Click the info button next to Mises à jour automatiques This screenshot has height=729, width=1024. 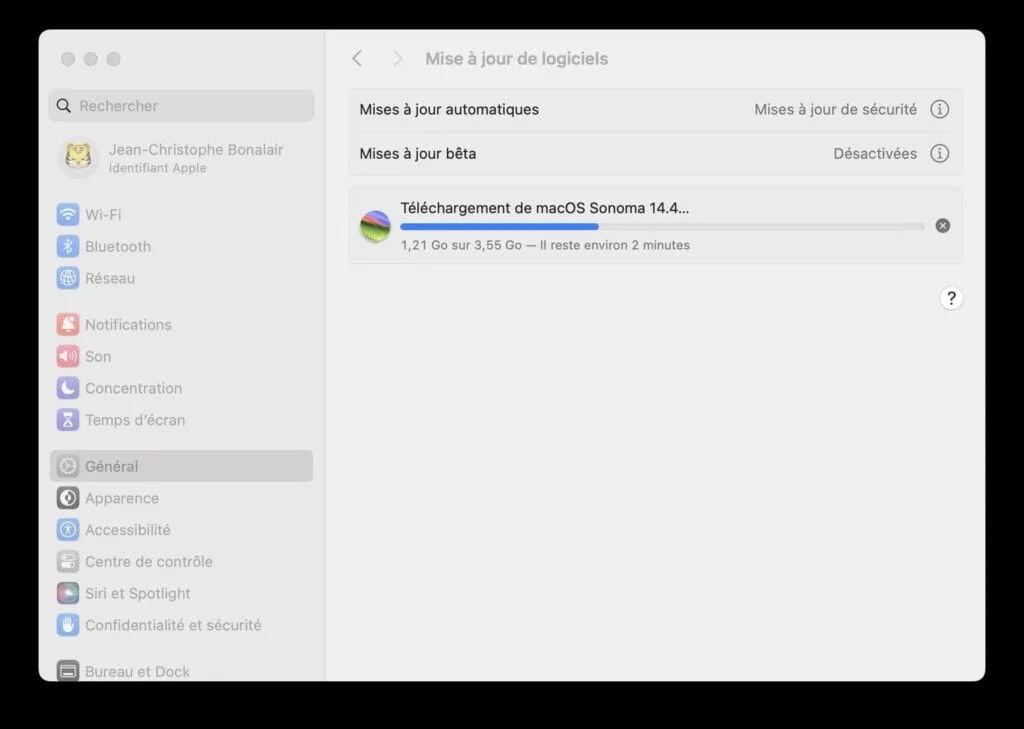[x=939, y=109]
